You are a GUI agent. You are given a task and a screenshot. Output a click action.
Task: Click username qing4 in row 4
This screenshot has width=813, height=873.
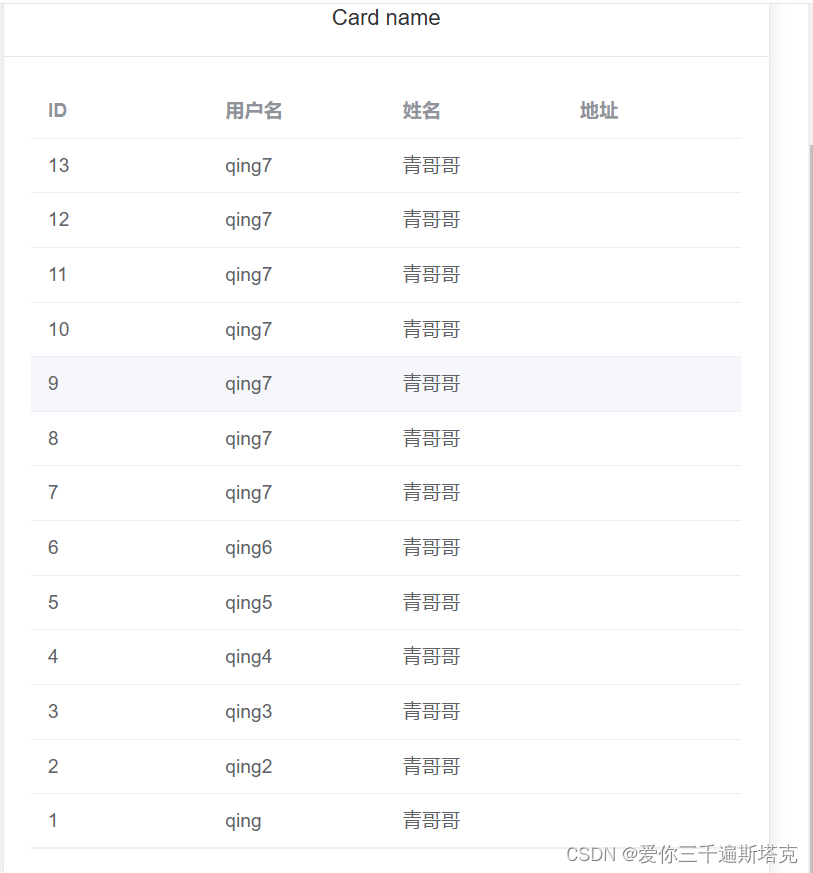(249, 656)
